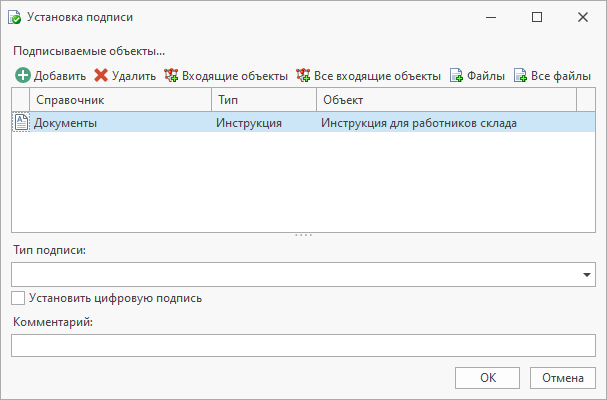Confirm with the OK button
This screenshot has width=607, height=400.
(487, 378)
